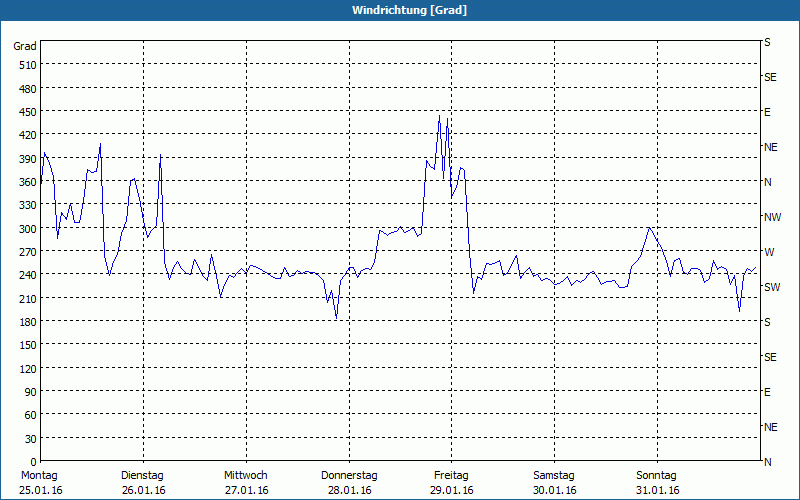Click the day label Donnerstag
The image size is (800, 500).
[349, 475]
